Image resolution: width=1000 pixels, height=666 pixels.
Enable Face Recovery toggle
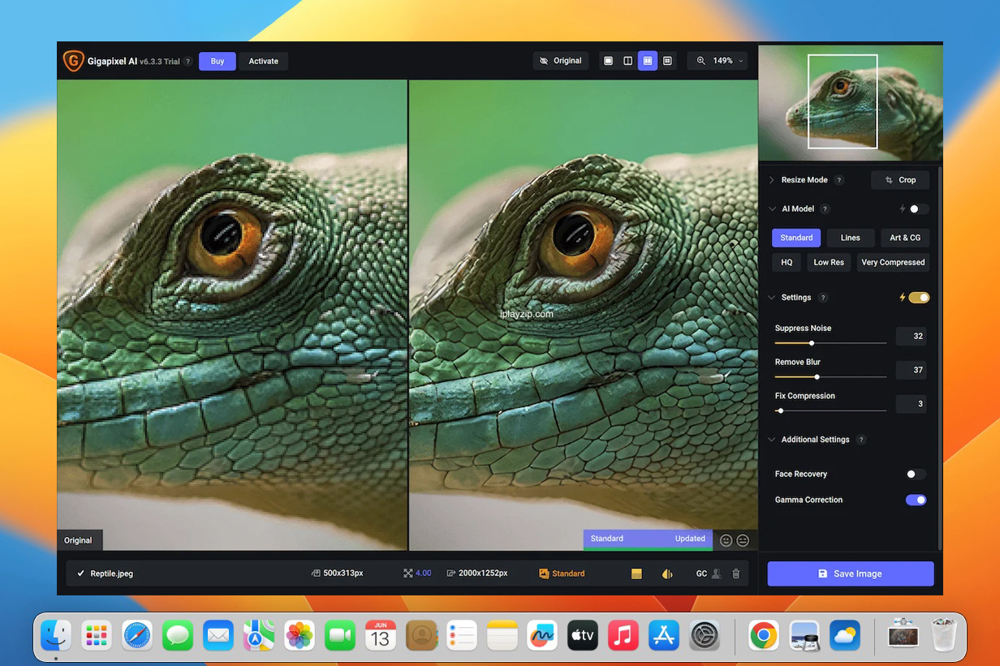915,474
